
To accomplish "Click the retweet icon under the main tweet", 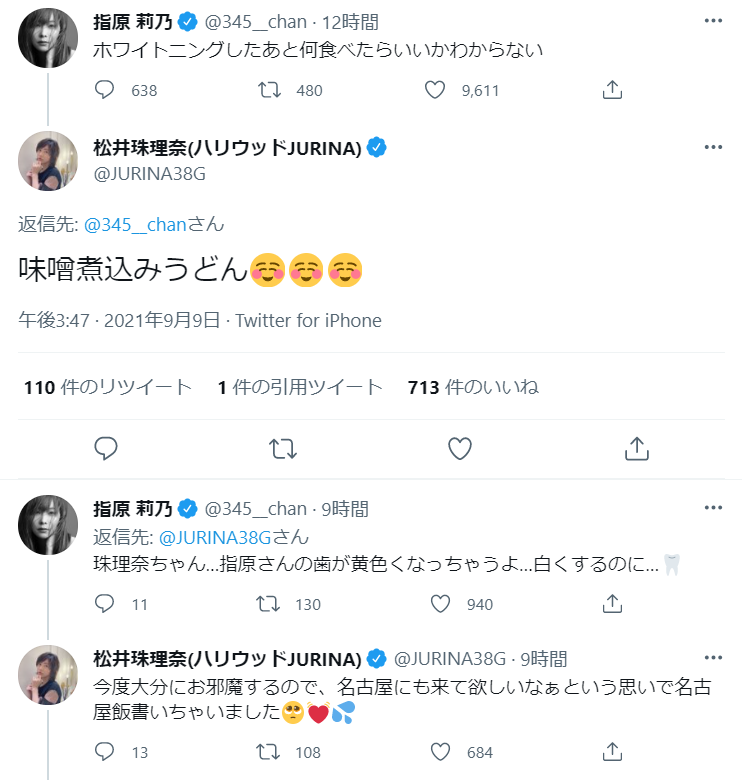I will (x=283, y=449).
